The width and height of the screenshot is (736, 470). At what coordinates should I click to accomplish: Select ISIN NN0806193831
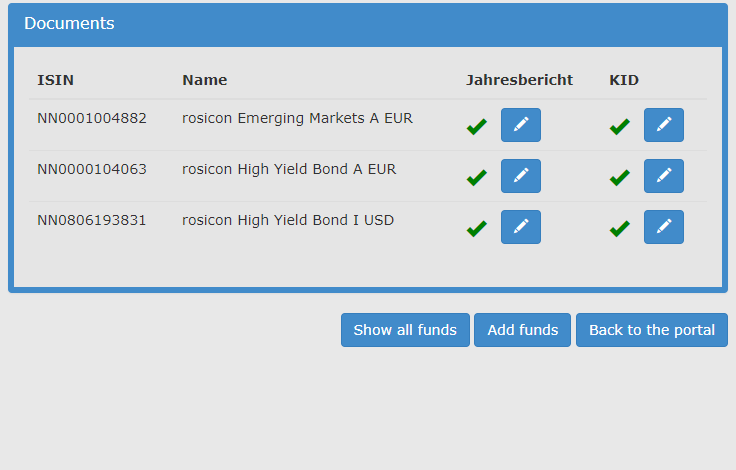pyautogui.click(x=92, y=220)
